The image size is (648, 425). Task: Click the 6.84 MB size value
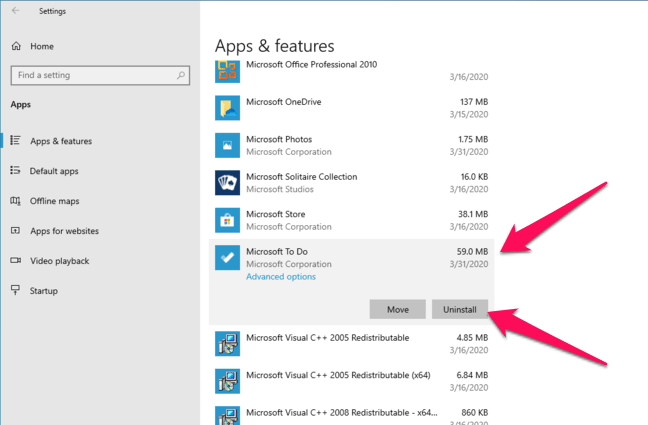click(x=472, y=375)
